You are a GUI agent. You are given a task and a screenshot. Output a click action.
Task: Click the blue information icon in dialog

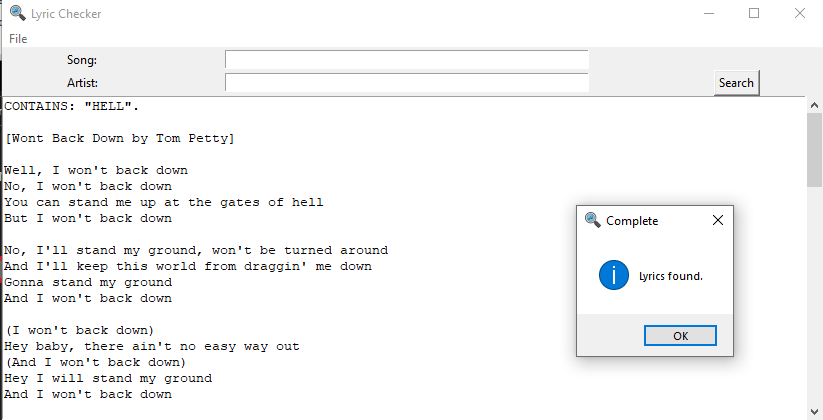point(614,275)
